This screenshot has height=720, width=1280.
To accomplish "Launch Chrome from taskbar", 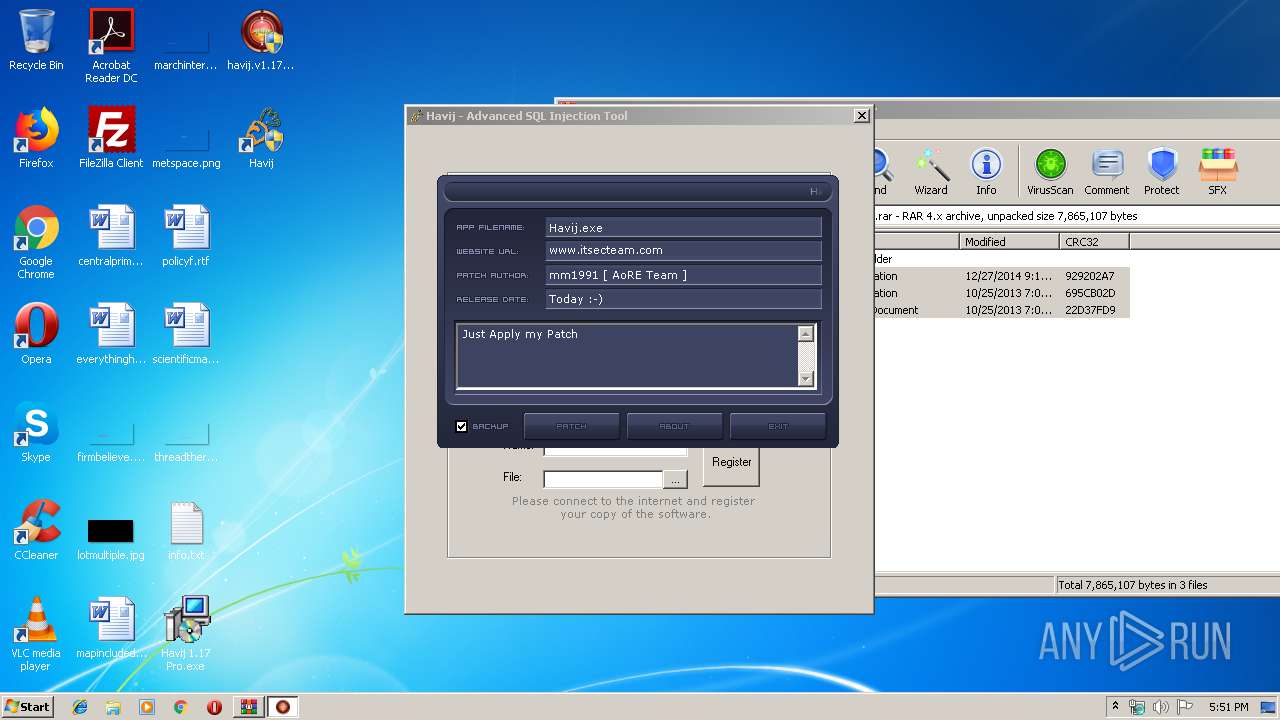I will coord(180,707).
